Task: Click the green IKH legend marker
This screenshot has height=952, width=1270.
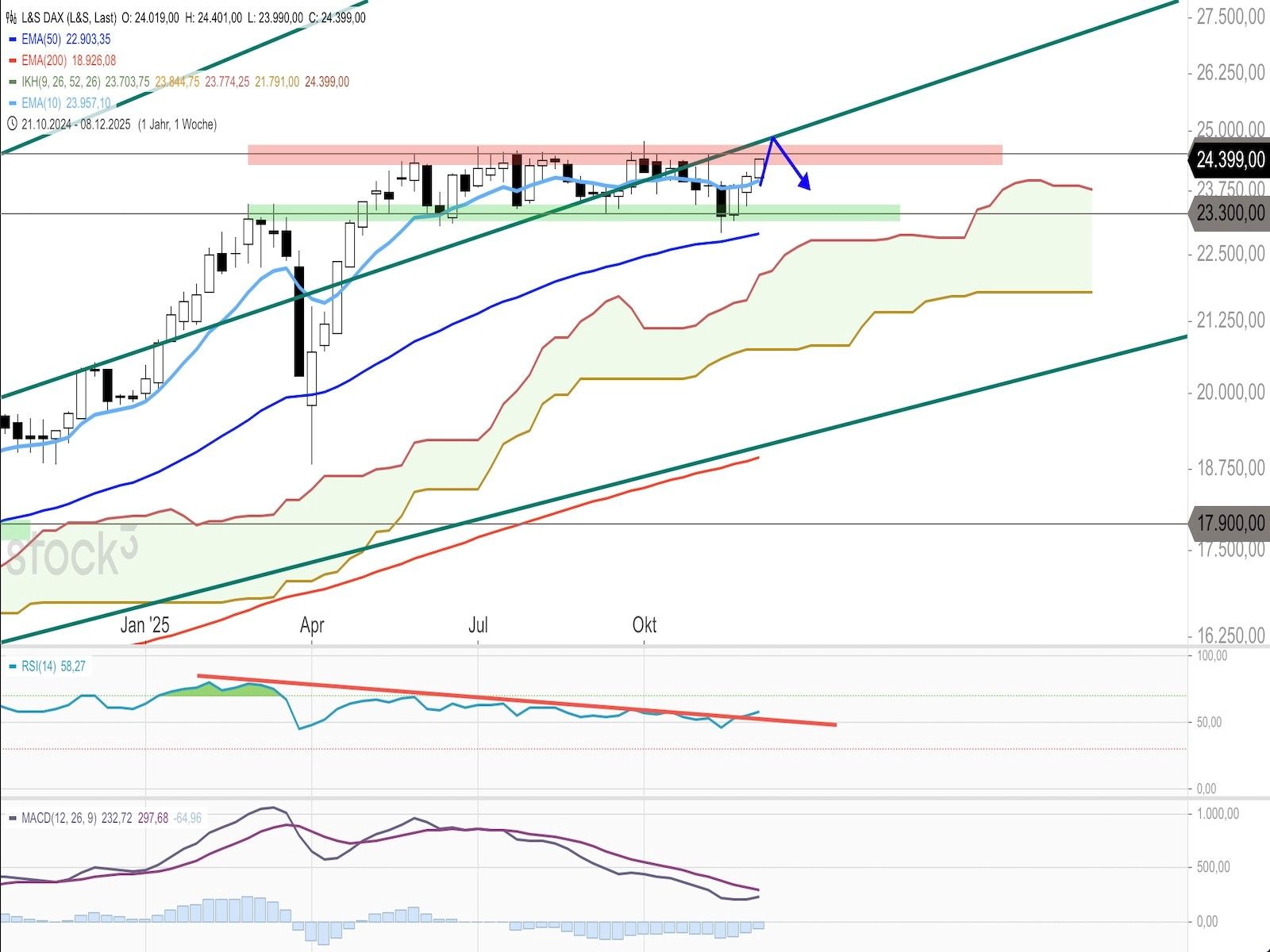Action: (x=12, y=83)
